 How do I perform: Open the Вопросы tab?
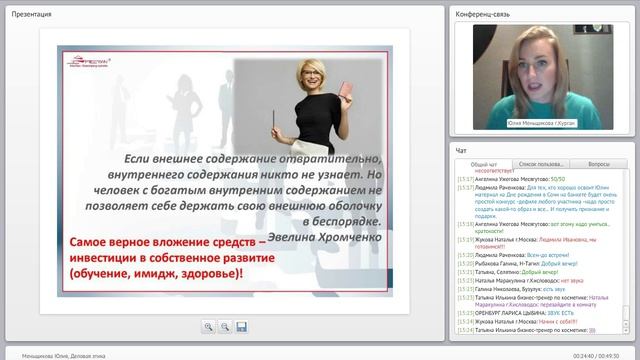point(599,164)
